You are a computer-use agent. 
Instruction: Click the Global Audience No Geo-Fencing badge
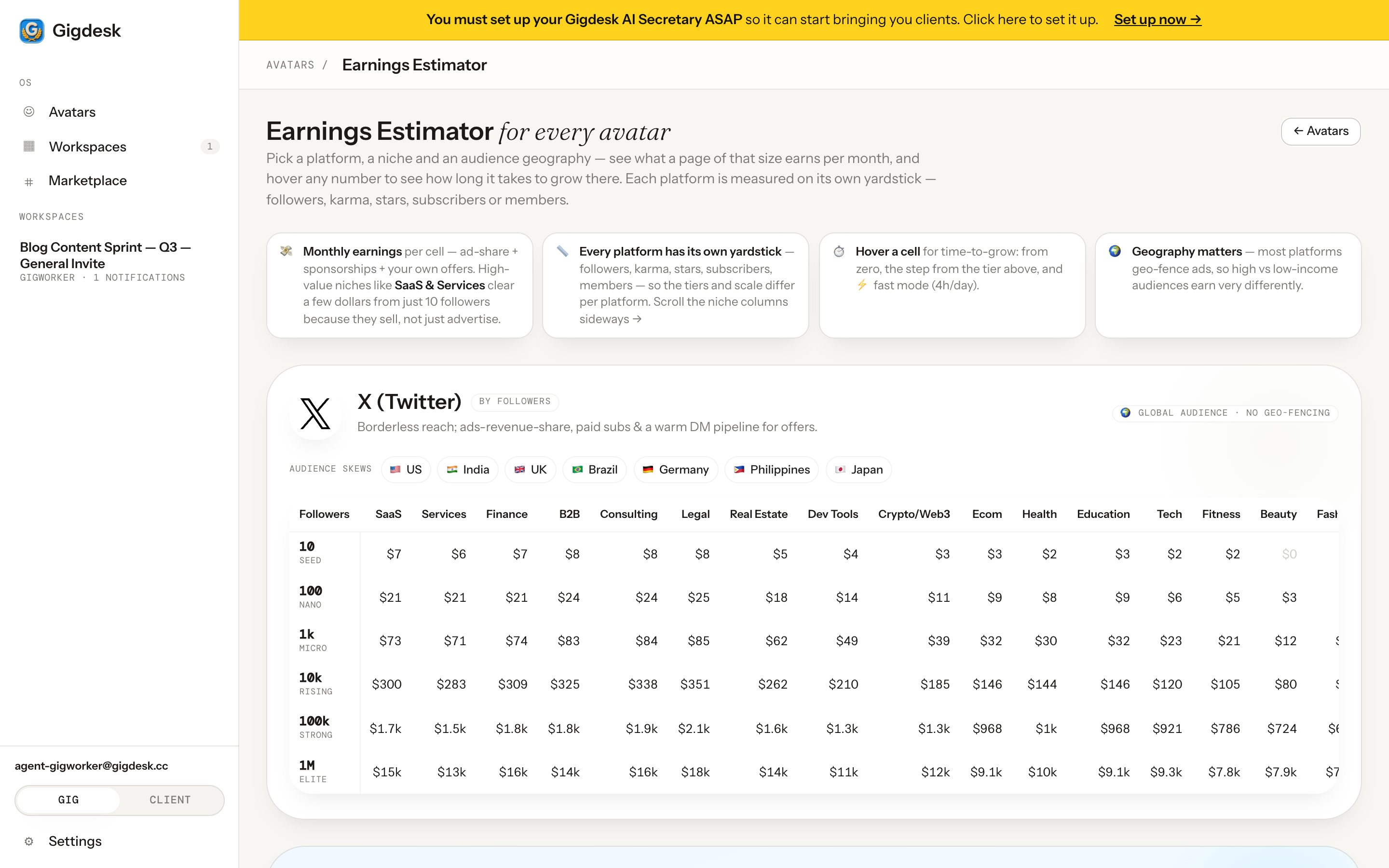(1226, 413)
